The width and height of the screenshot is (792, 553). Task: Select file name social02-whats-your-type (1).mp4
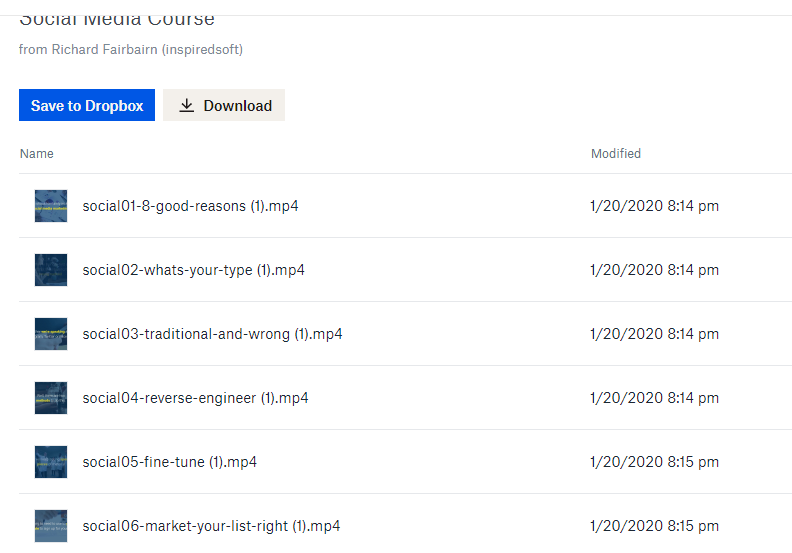(193, 270)
